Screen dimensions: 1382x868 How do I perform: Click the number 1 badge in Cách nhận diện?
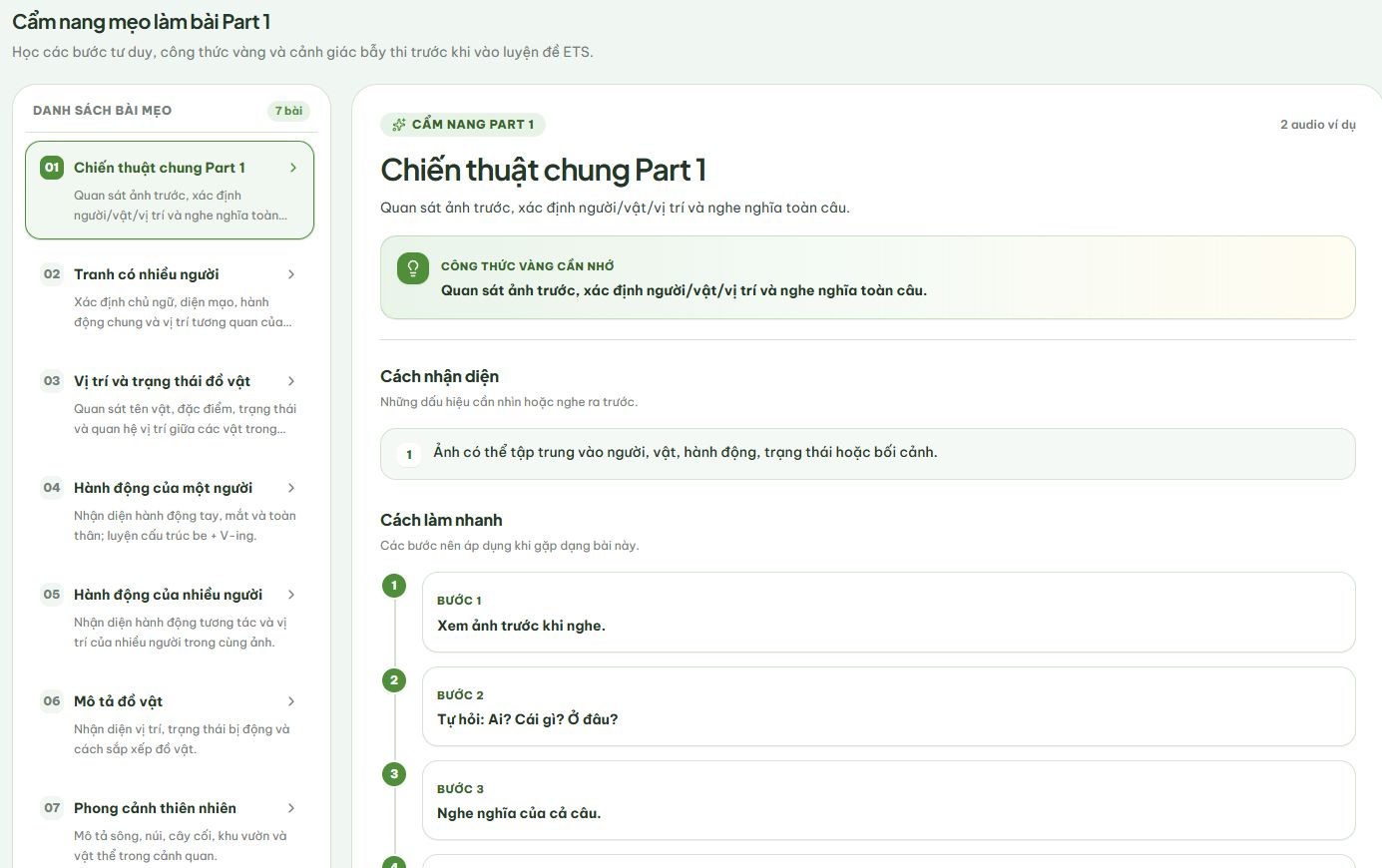tap(409, 455)
